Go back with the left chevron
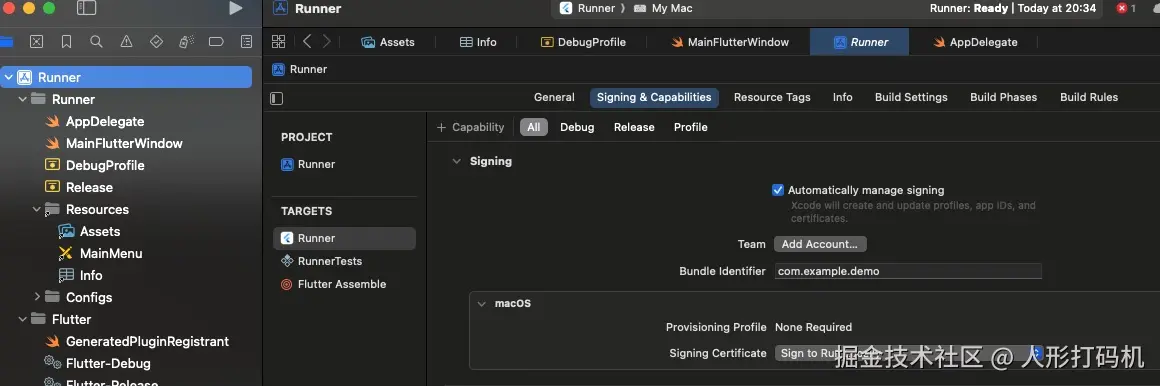Image resolution: width=1160 pixels, height=386 pixels. tap(307, 41)
